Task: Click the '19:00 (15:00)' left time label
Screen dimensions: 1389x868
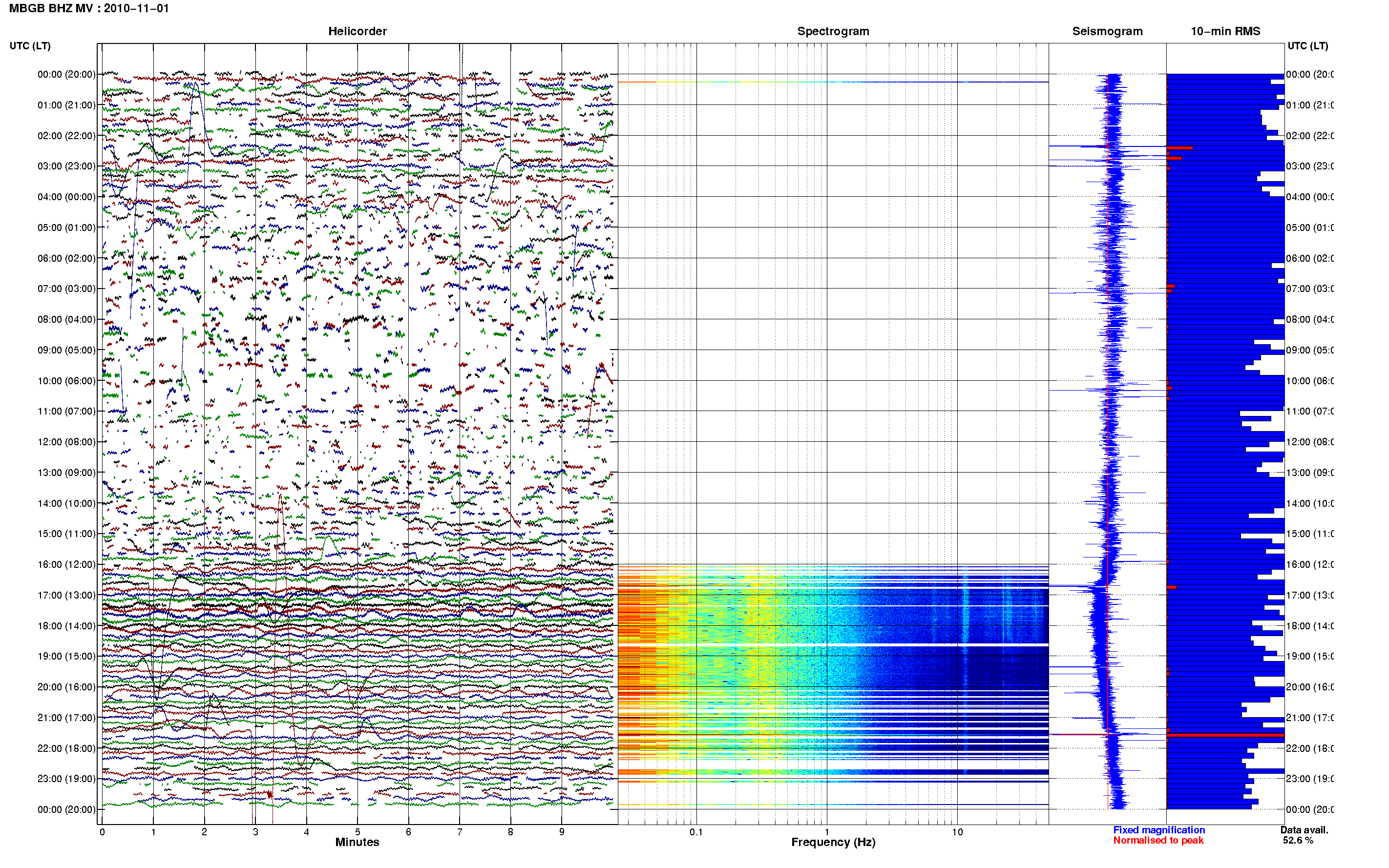Action: tap(66, 656)
